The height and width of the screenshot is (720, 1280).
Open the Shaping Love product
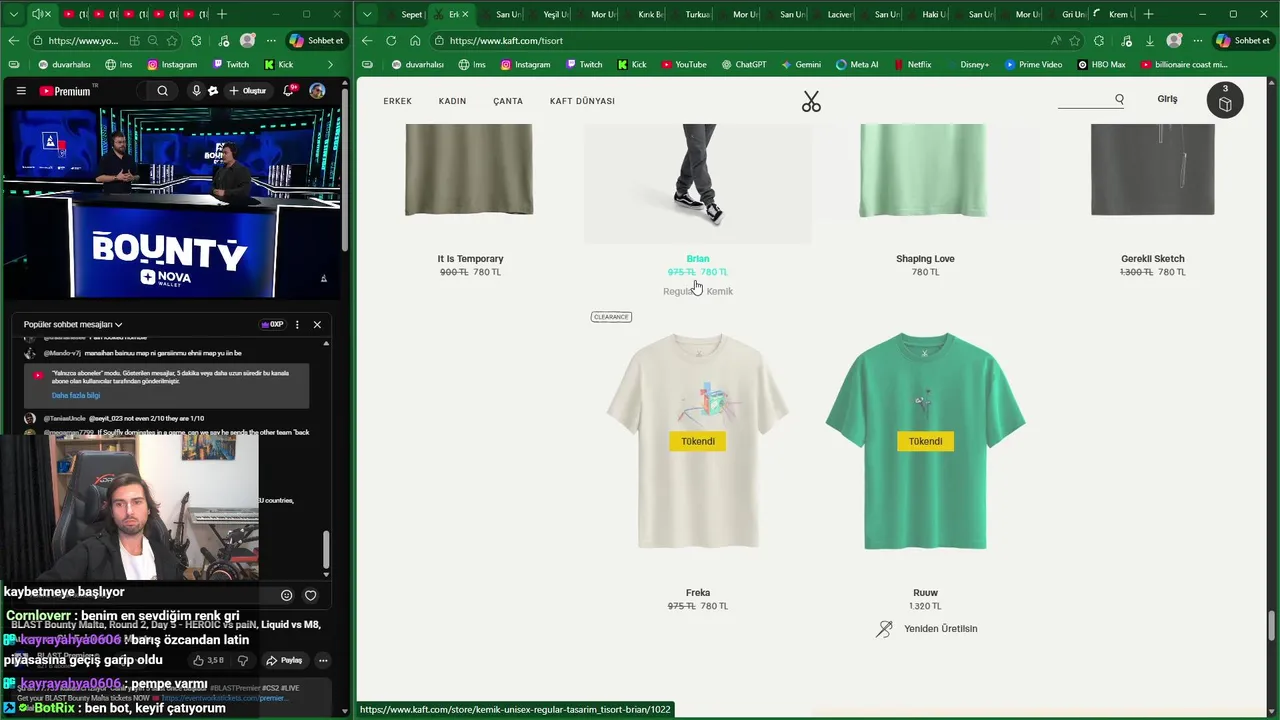click(925, 259)
